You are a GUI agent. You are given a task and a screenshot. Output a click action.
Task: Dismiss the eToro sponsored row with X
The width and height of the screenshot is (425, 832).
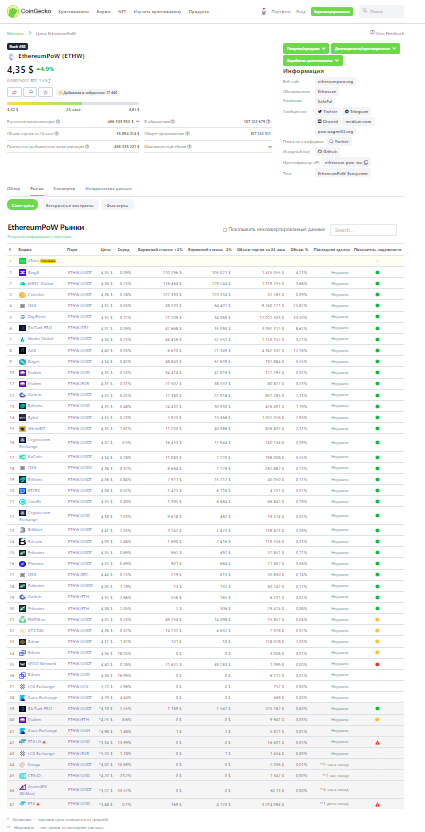(x=377, y=261)
